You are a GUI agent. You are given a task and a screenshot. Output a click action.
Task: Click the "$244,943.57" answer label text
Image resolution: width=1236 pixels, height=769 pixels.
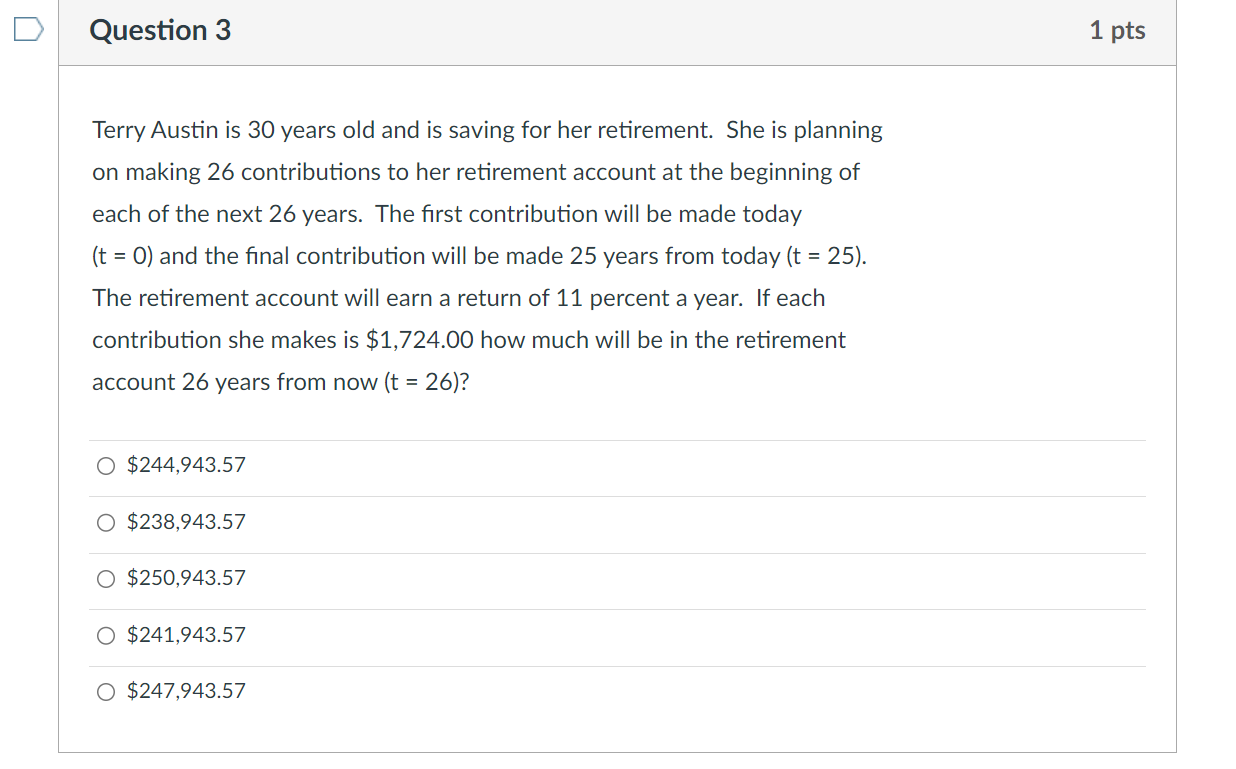(x=186, y=466)
